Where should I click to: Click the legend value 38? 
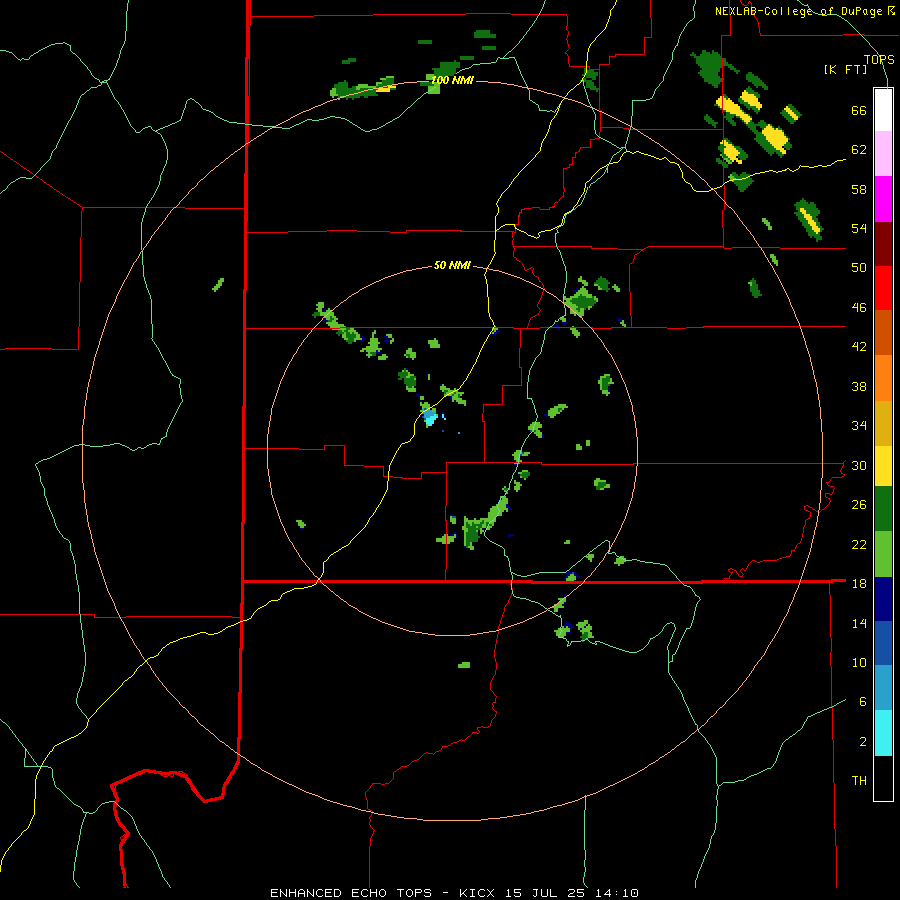click(859, 386)
